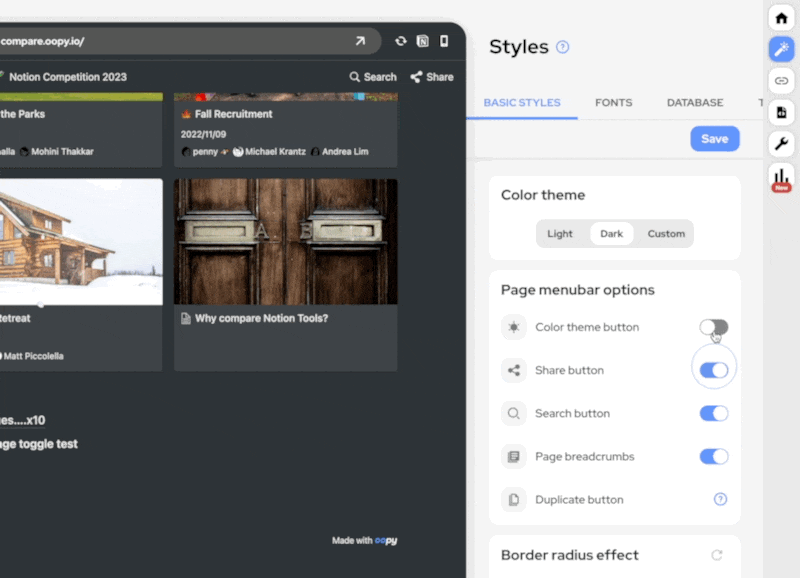Screen dimensions: 800x578
Task: Click the compare.oopy.io address bar
Action: 189,41
